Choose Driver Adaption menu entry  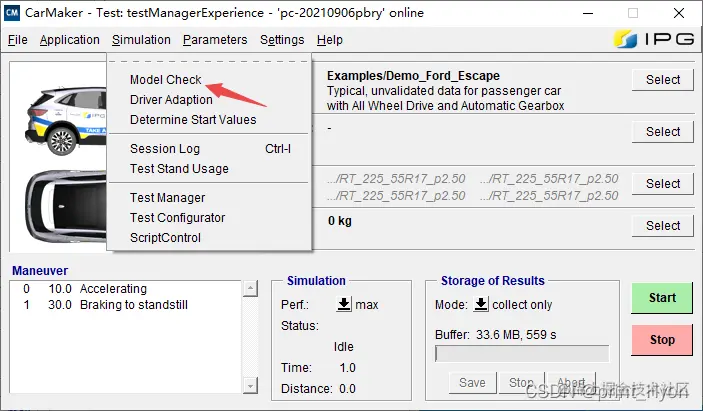171,100
